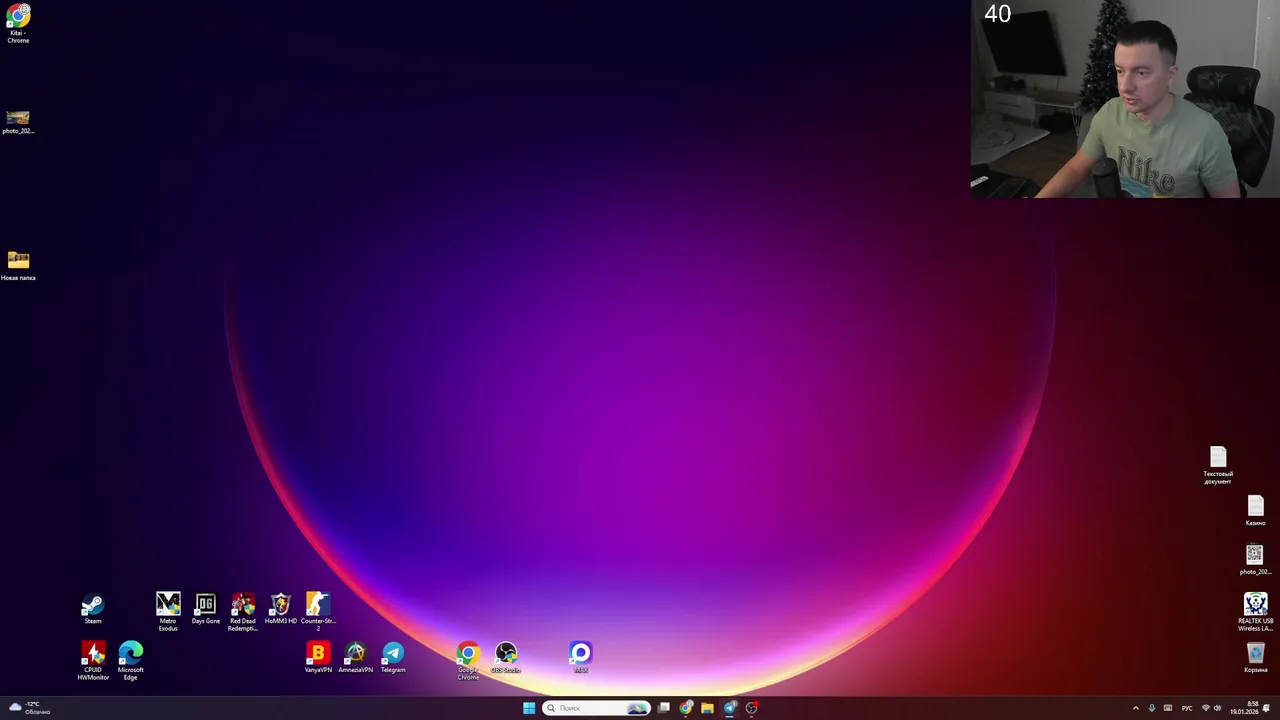This screenshot has width=1280, height=720.
Task: Click the touch keyboard tray icon
Action: pos(1168,708)
